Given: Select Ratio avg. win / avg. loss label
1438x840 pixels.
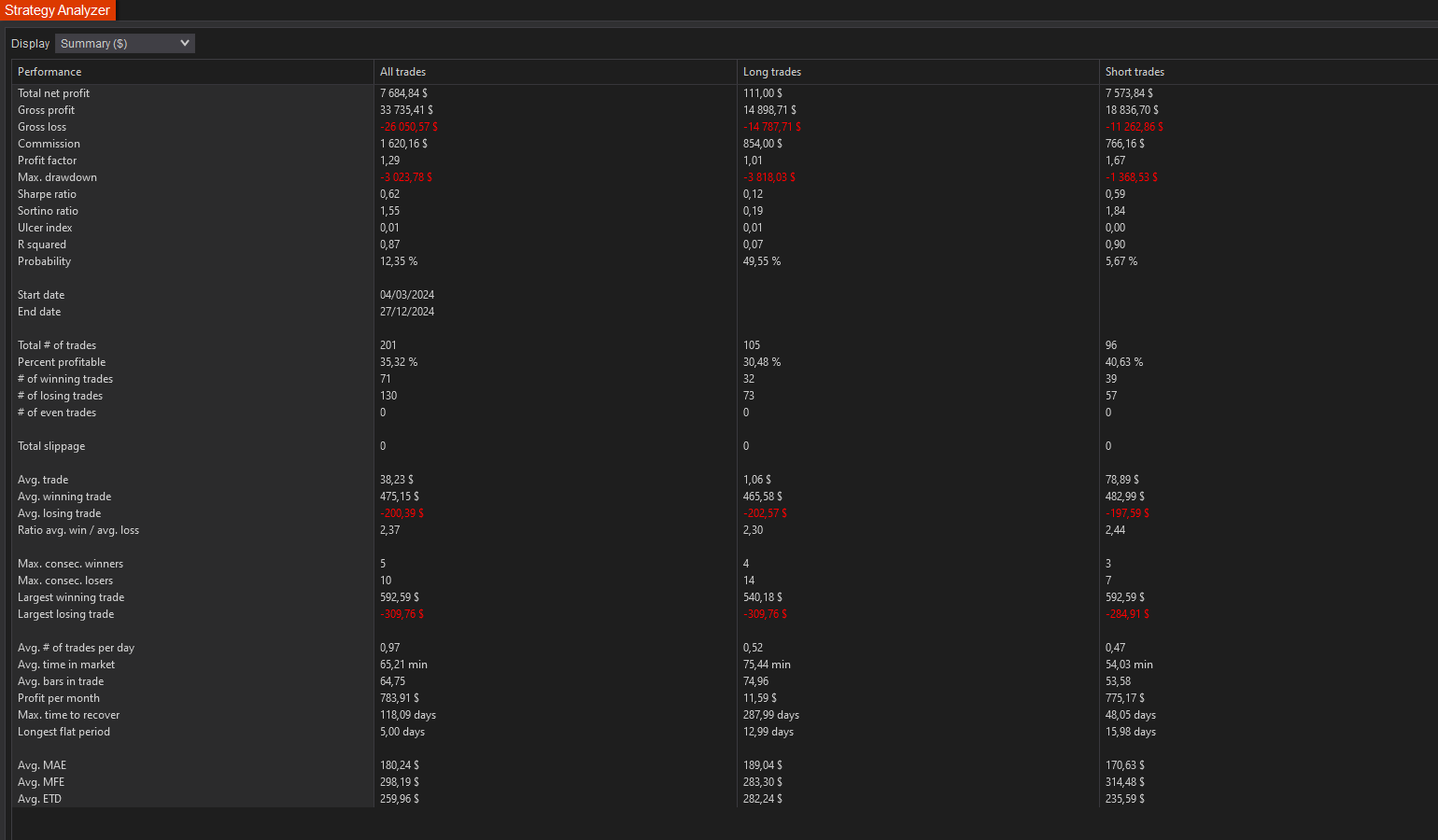Looking at the screenshot, I should point(78,530).
